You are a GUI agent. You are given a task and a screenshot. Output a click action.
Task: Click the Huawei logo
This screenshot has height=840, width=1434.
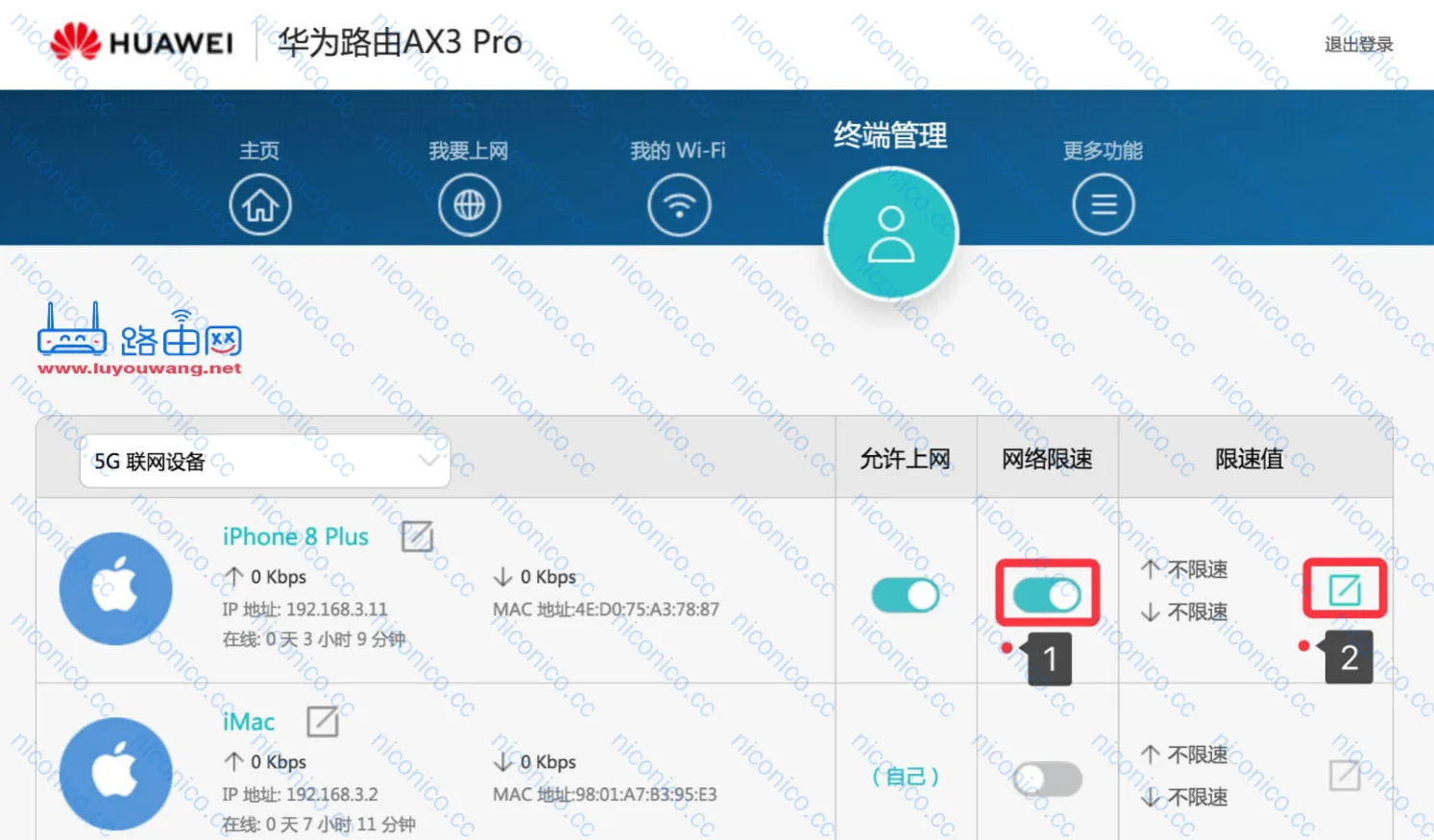coord(141,42)
